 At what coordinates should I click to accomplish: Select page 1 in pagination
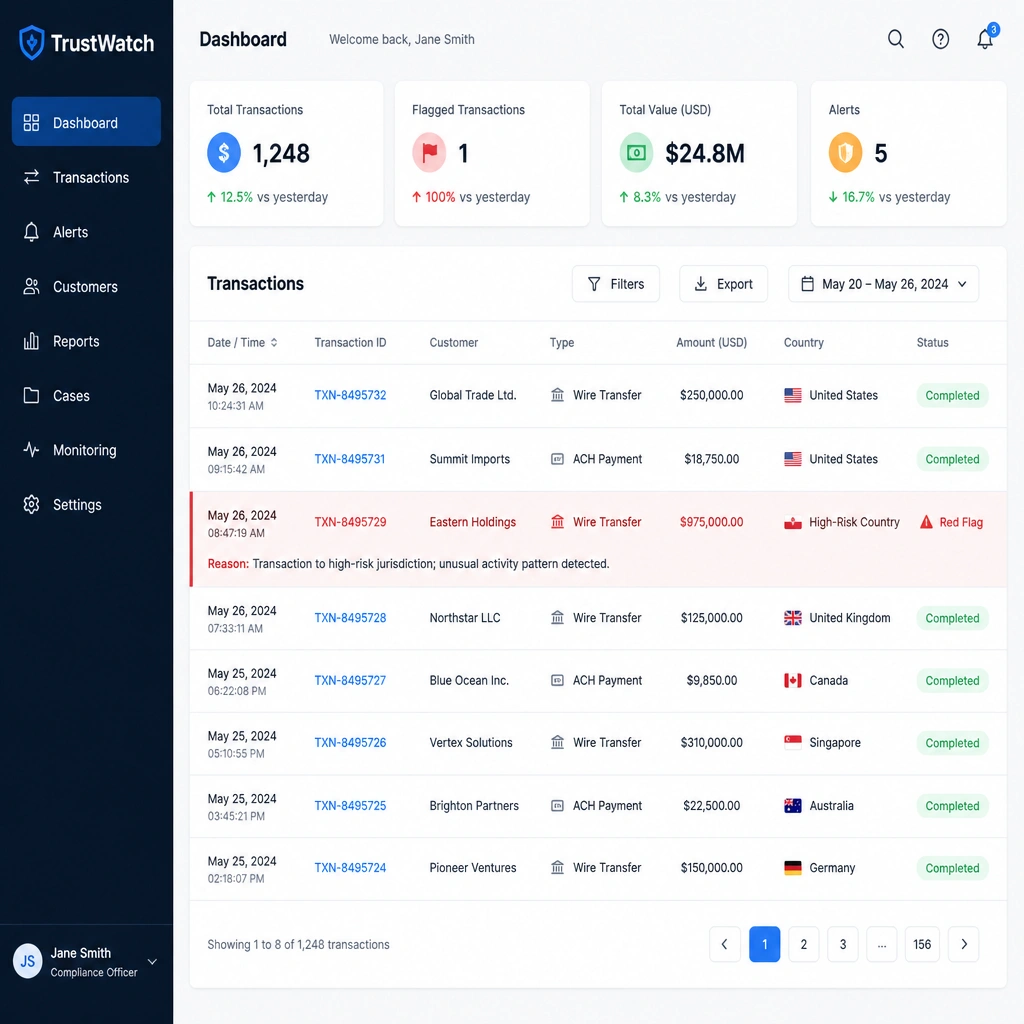click(764, 944)
